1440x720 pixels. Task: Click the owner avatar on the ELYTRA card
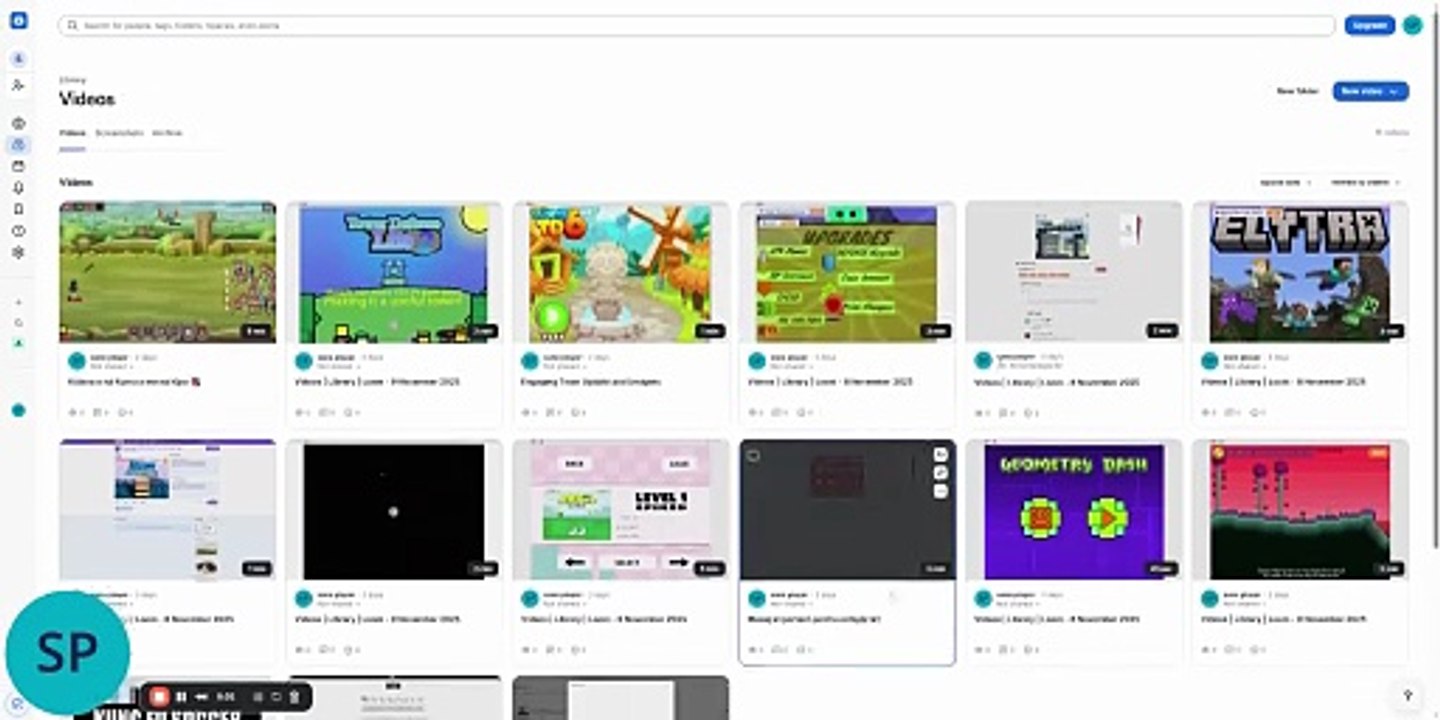tap(1210, 361)
